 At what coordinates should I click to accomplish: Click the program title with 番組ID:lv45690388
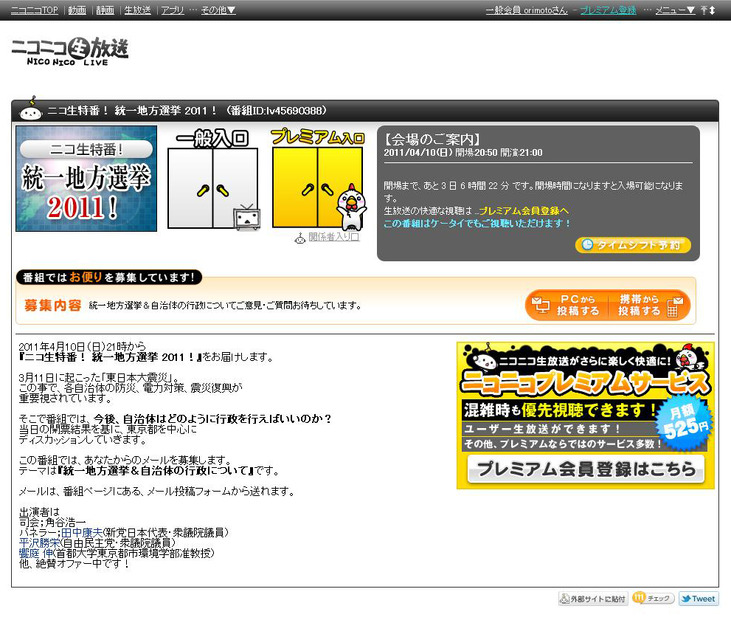186,110
